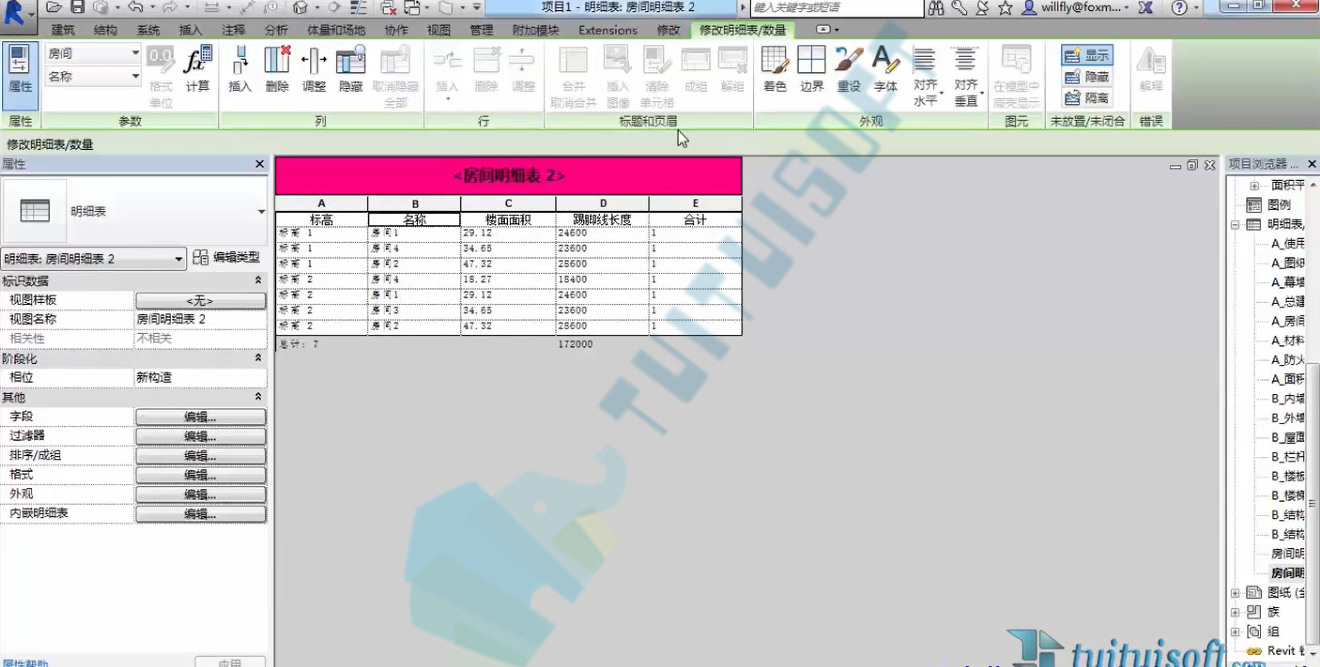
Task: Click the help question mark icon
Action: click(x=1180, y=8)
